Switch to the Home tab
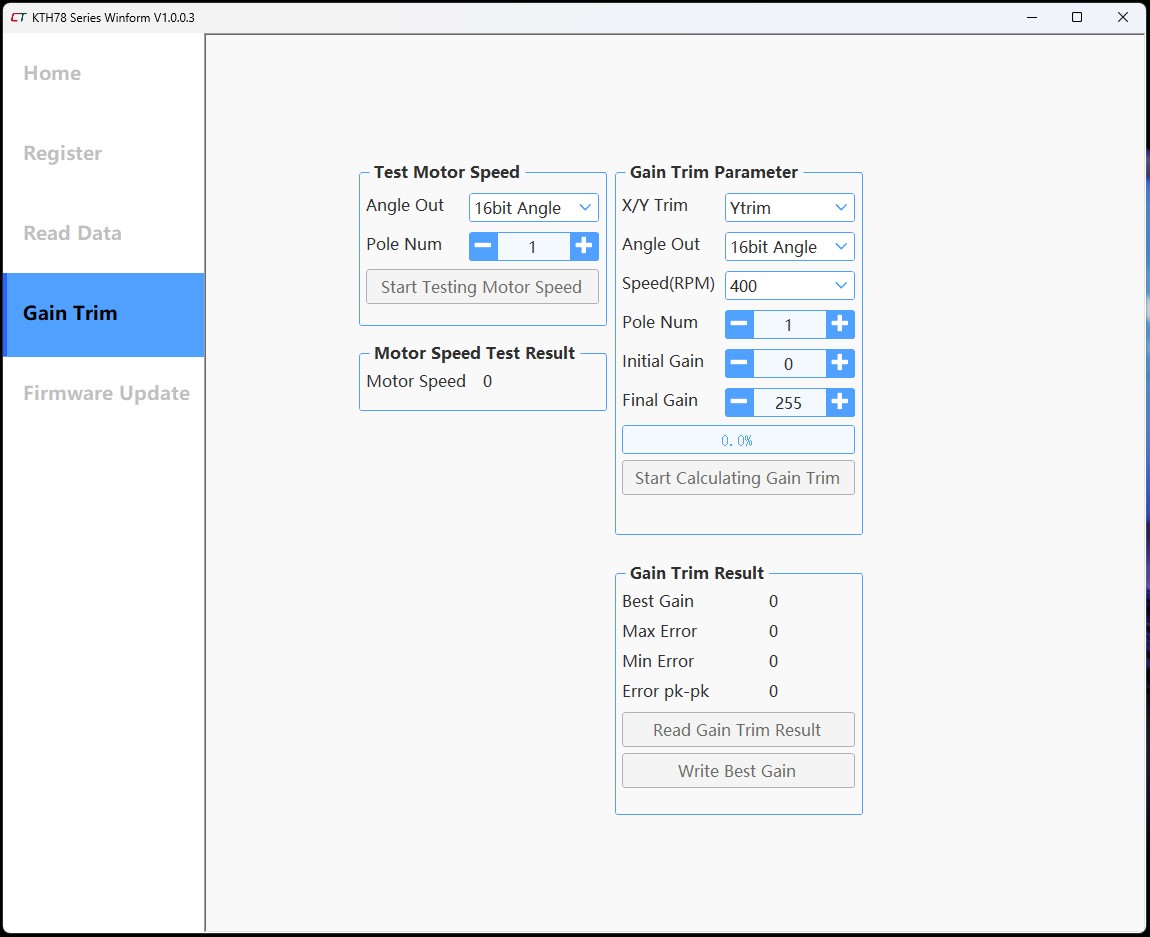Screen dimensions: 1150x937 coord(52,73)
